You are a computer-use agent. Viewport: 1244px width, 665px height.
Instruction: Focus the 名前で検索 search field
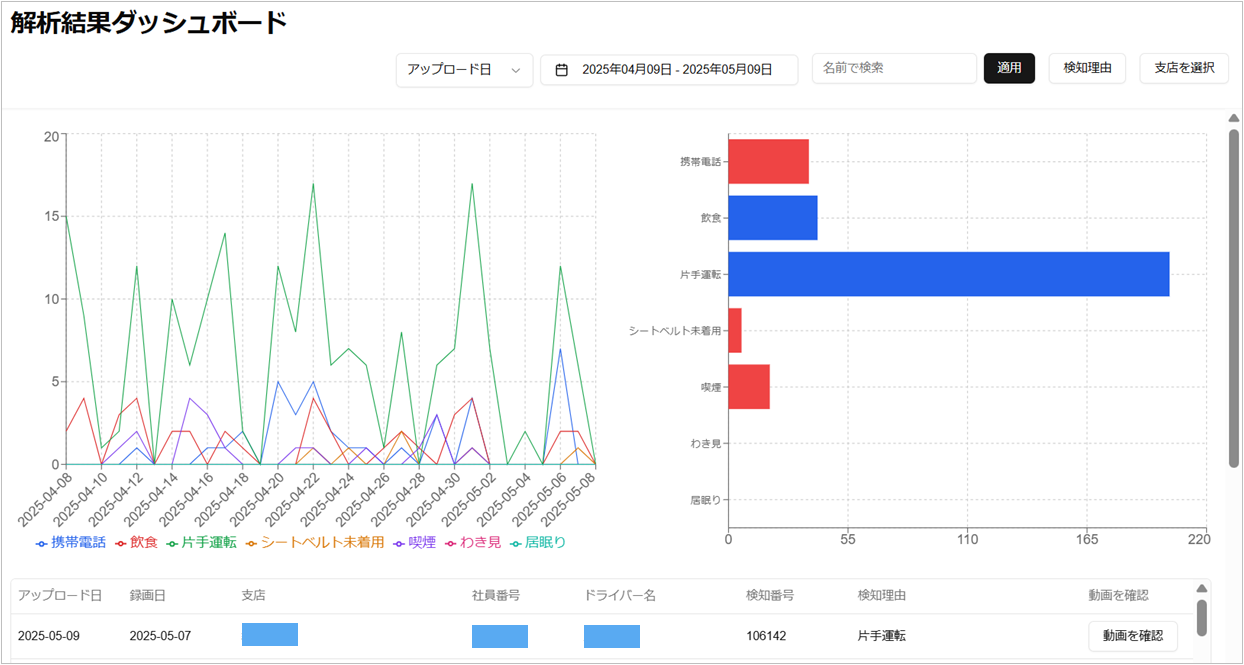pos(894,68)
